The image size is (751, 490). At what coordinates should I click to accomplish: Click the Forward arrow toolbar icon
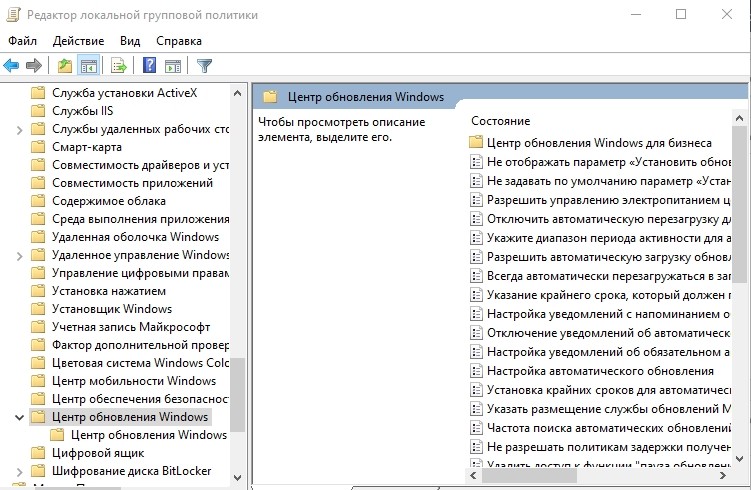tap(34, 65)
